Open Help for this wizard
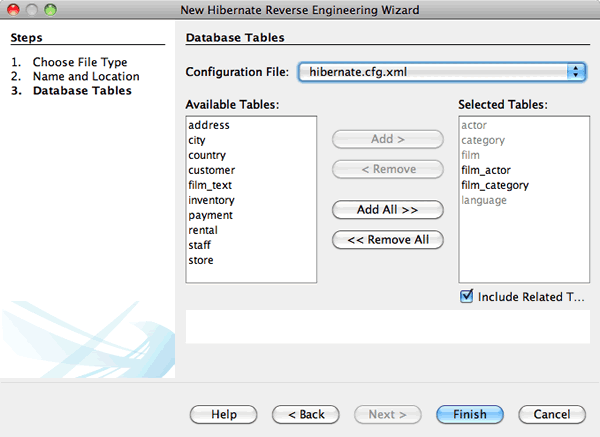Viewport: 600px width, 437px height. tap(224, 414)
